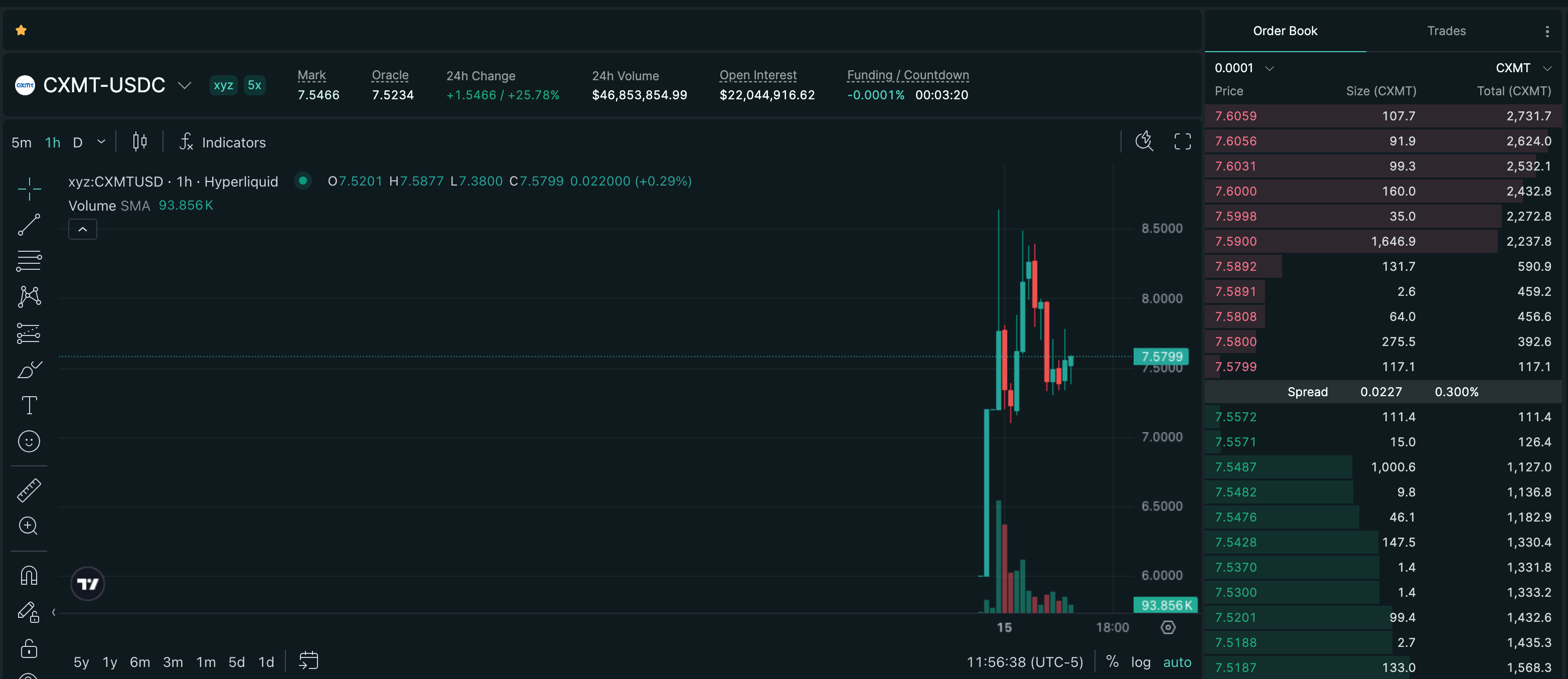Select the pattern drawing tool
Viewport: 1568px width, 679px height.
click(x=29, y=297)
